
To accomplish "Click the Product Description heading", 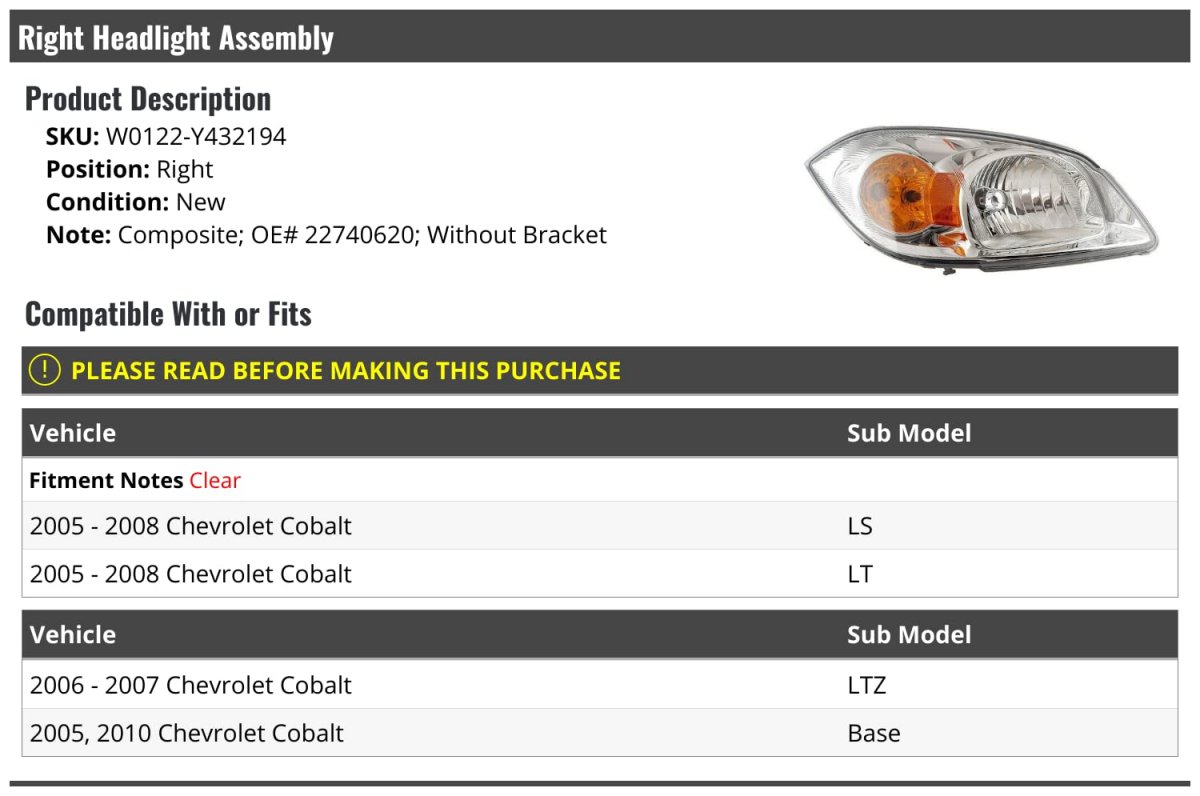I will coord(148,98).
